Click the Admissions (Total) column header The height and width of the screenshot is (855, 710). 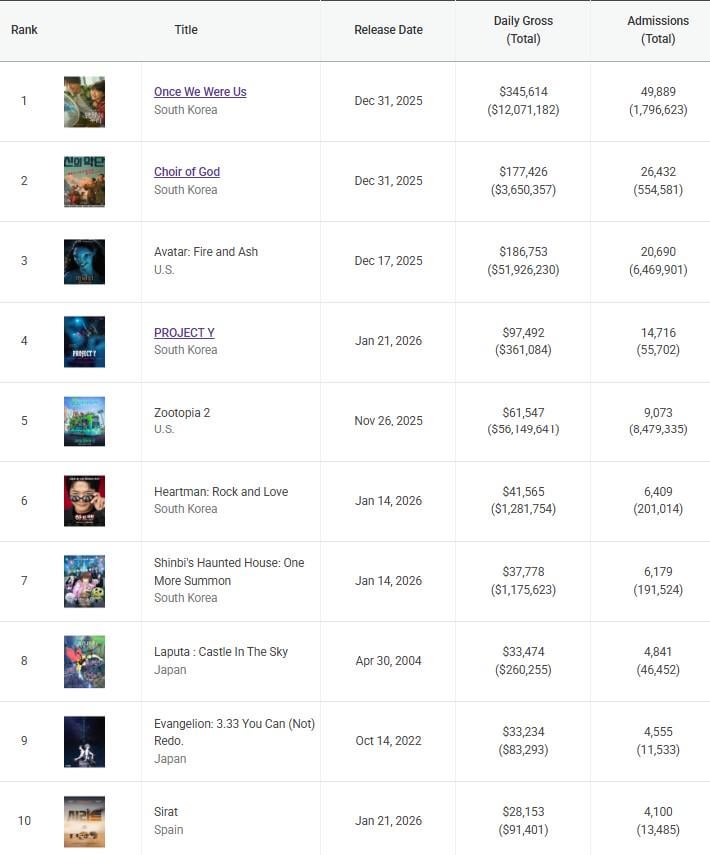657,30
